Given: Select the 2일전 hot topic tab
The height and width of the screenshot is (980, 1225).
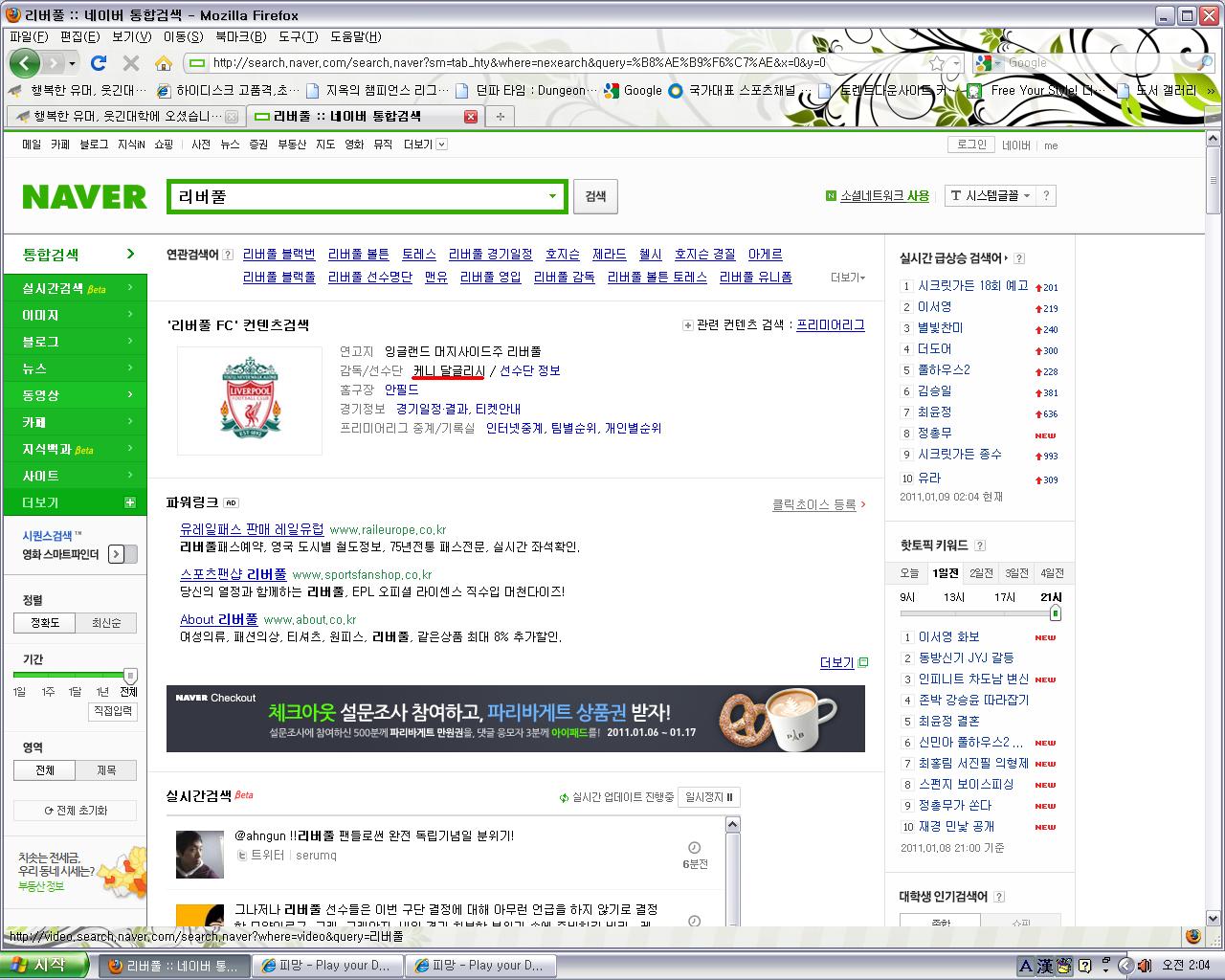Looking at the screenshot, I should tap(981, 573).
